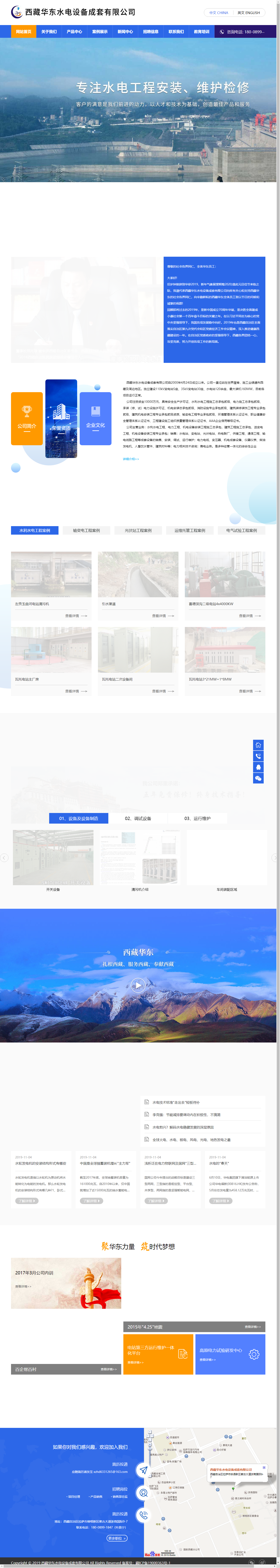Image resolution: width=280 pixels, height=1568 pixels.
Task: Click paper-plane icon beside 简历投递
Action: (143, 1470)
